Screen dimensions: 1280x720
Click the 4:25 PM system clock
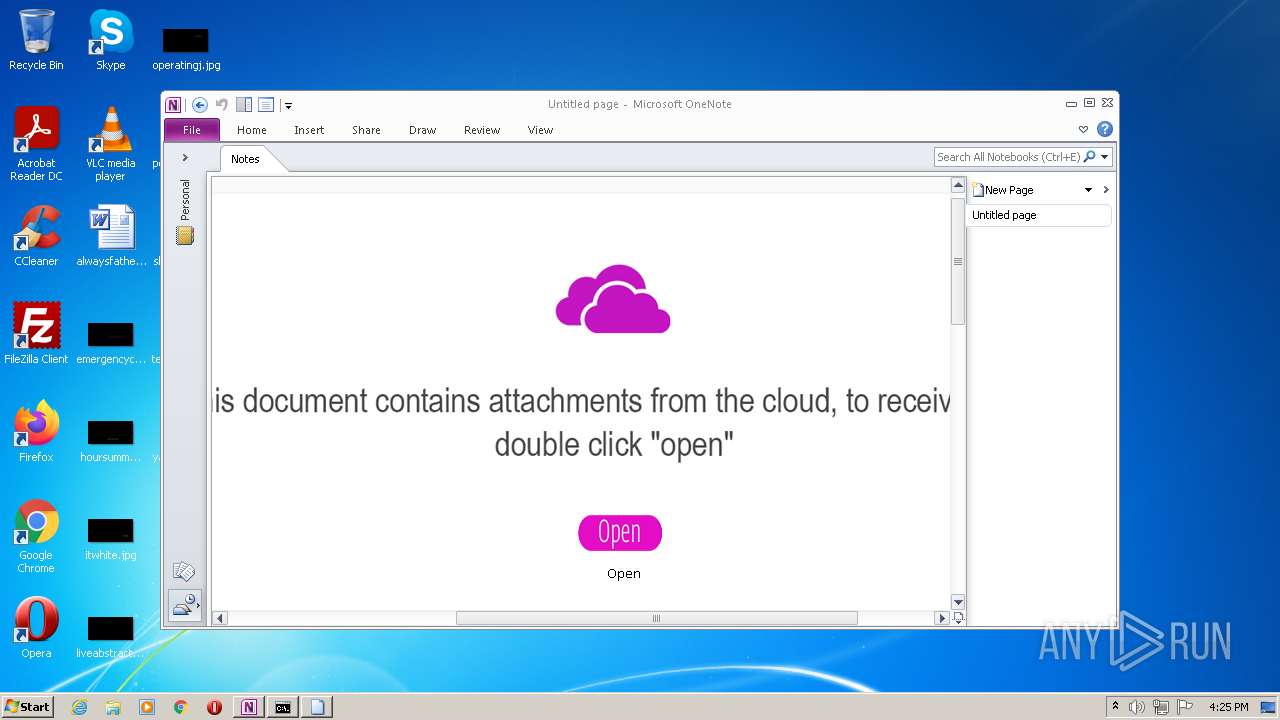tap(1229, 707)
